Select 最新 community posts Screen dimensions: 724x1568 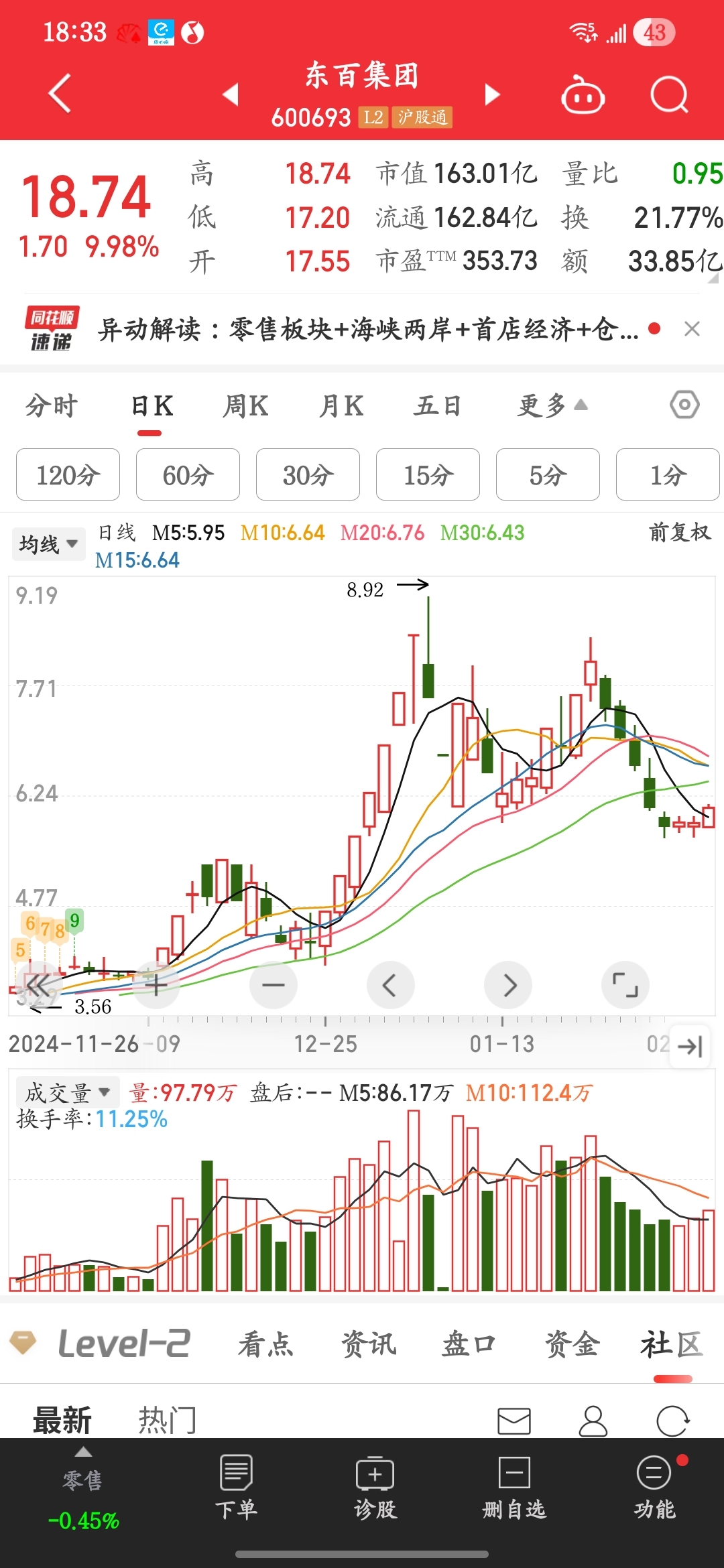[62, 1420]
